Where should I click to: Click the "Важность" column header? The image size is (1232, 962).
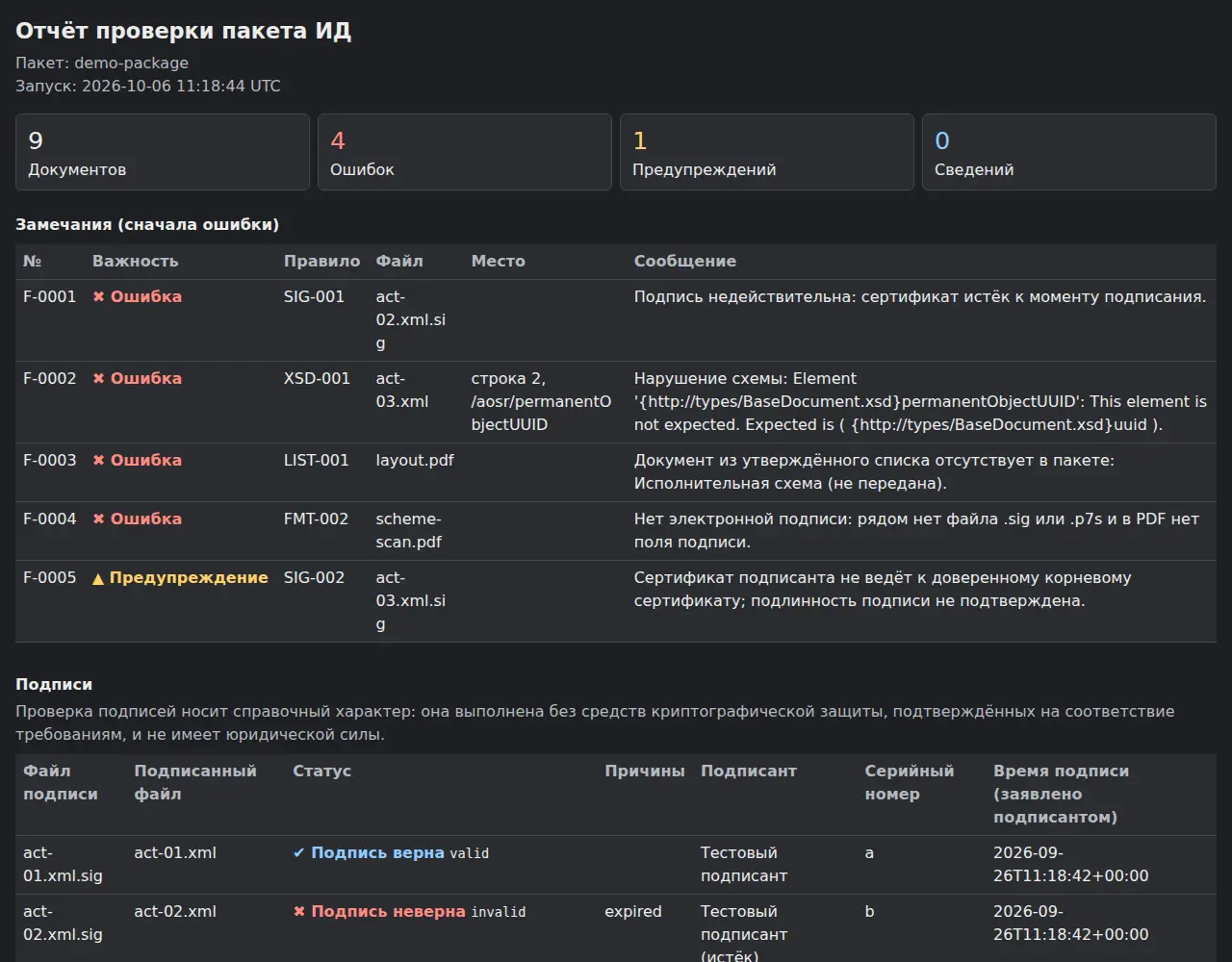(x=135, y=262)
